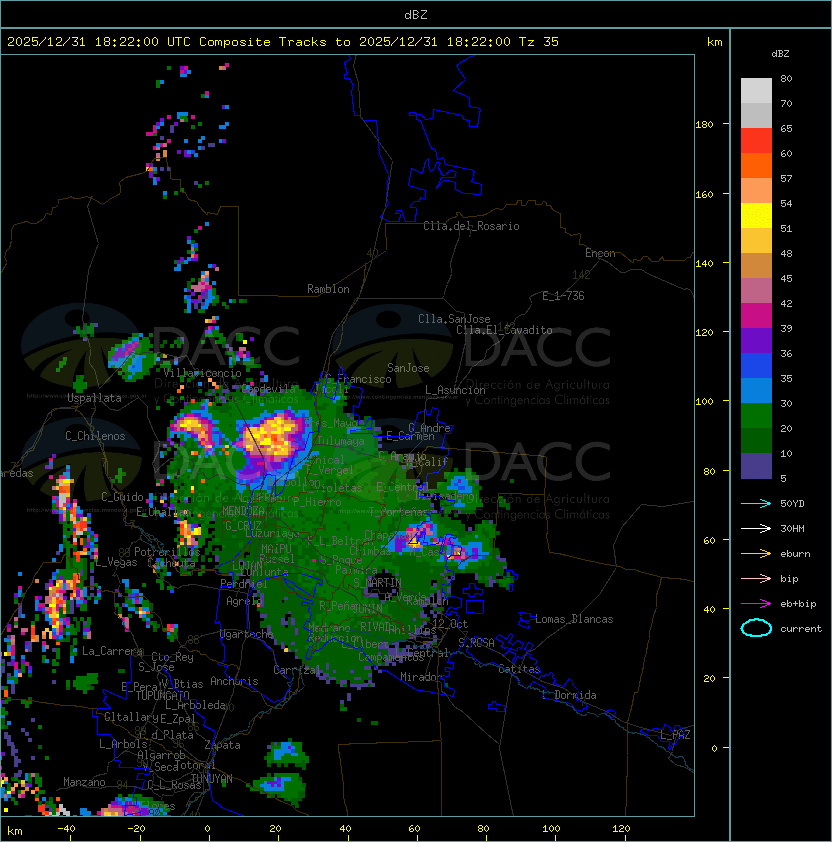The image size is (832, 842).
Task: Click the Potrerillos map label
Action: pos(167,552)
